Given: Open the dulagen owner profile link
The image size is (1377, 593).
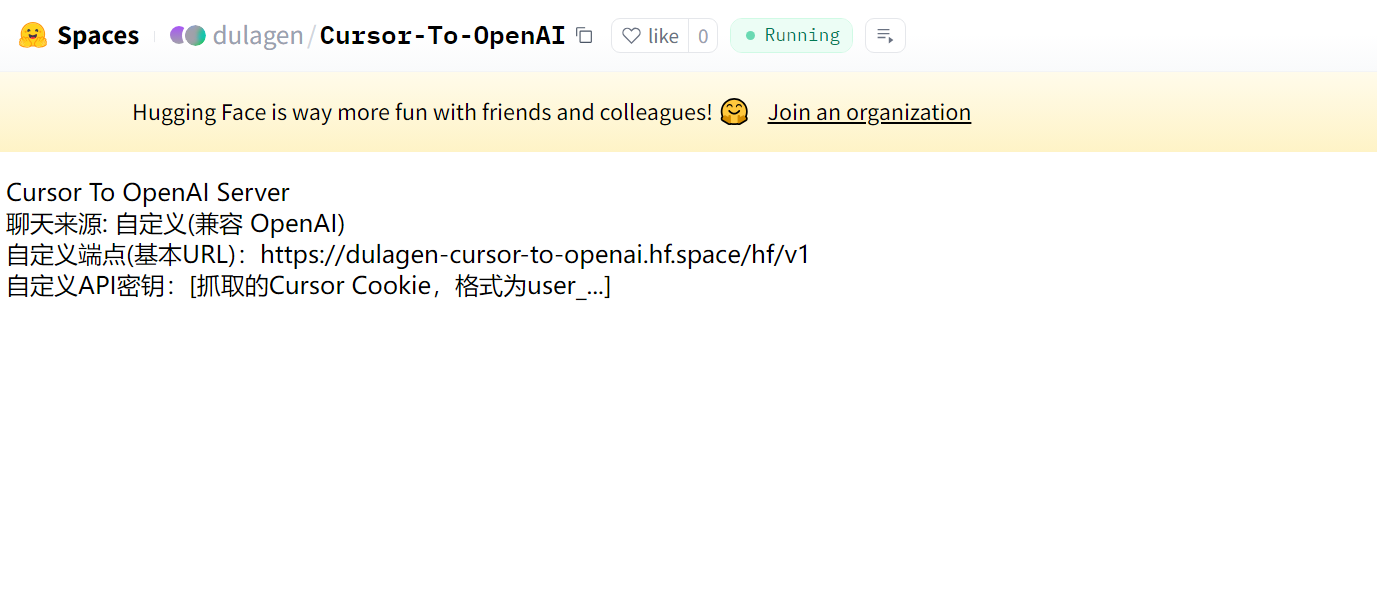Looking at the screenshot, I should [258, 36].
